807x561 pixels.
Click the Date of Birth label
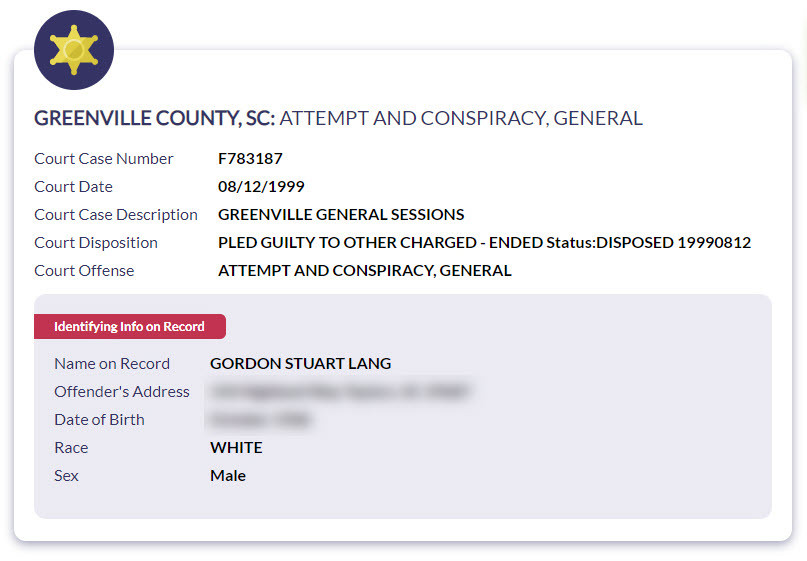coord(99,419)
